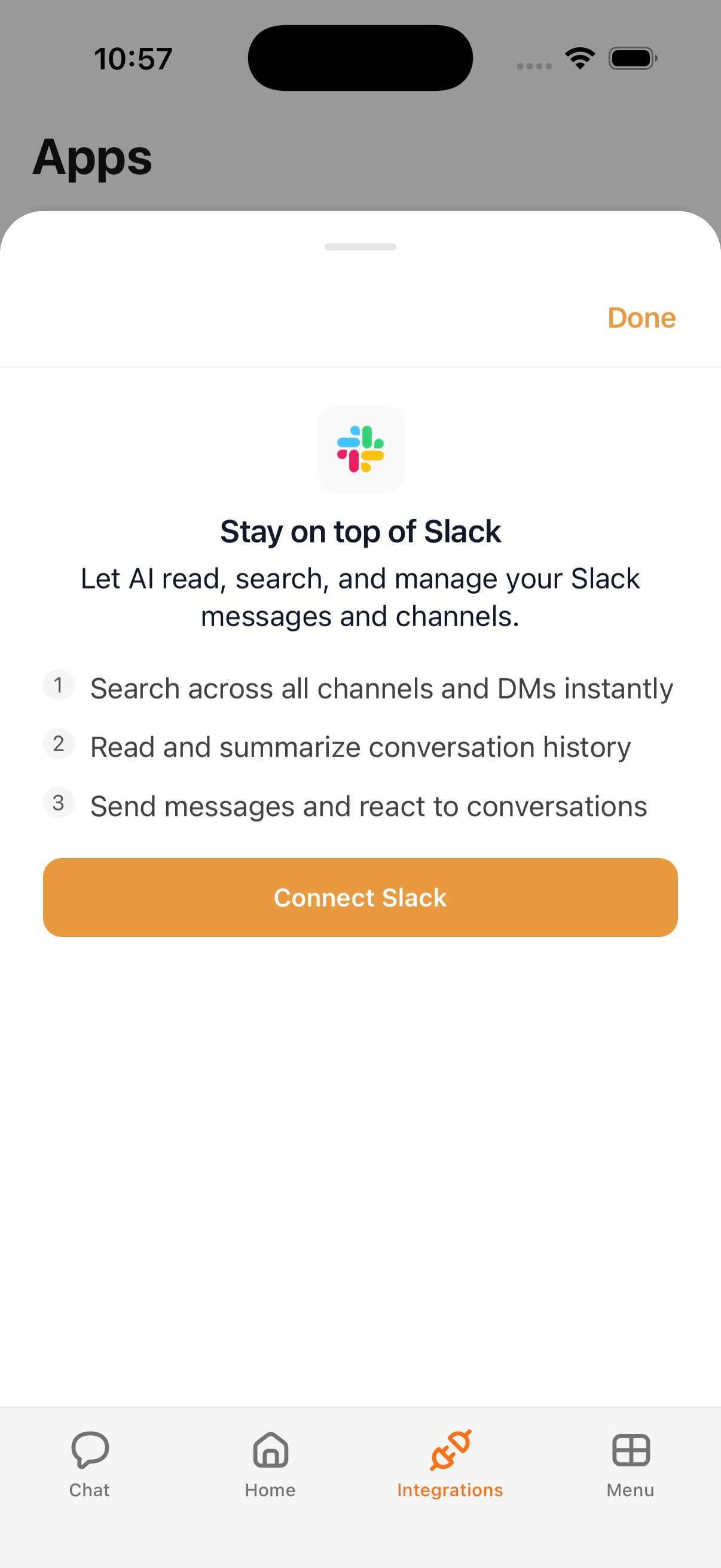Tap the sheet drag handle
Image resolution: width=721 pixels, height=1568 pixels.
coord(360,246)
